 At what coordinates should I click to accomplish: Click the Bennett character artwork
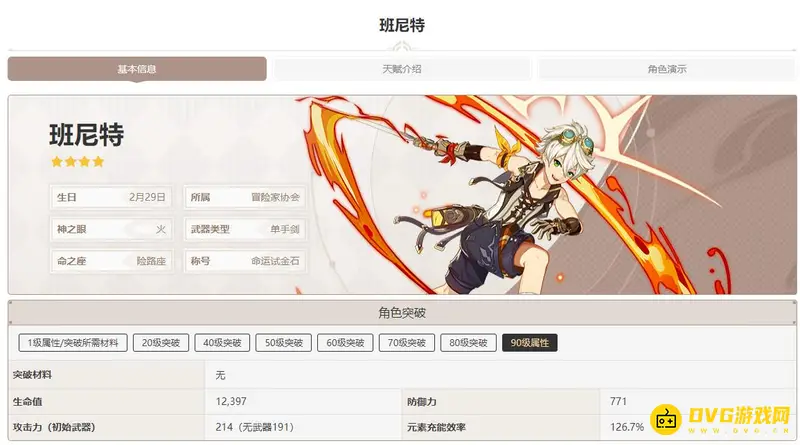coord(515,199)
